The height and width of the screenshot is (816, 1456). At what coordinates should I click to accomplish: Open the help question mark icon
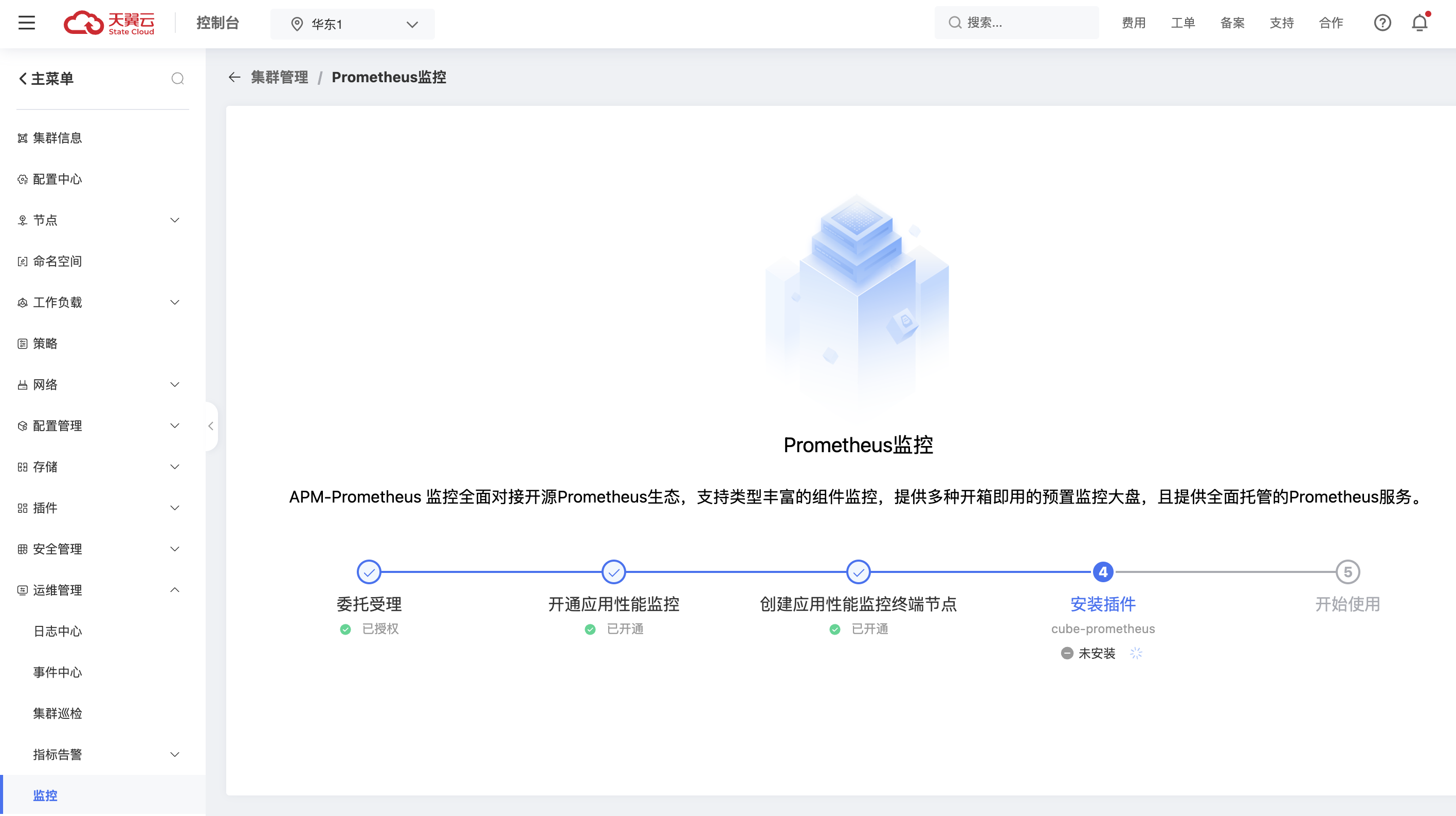point(1382,23)
